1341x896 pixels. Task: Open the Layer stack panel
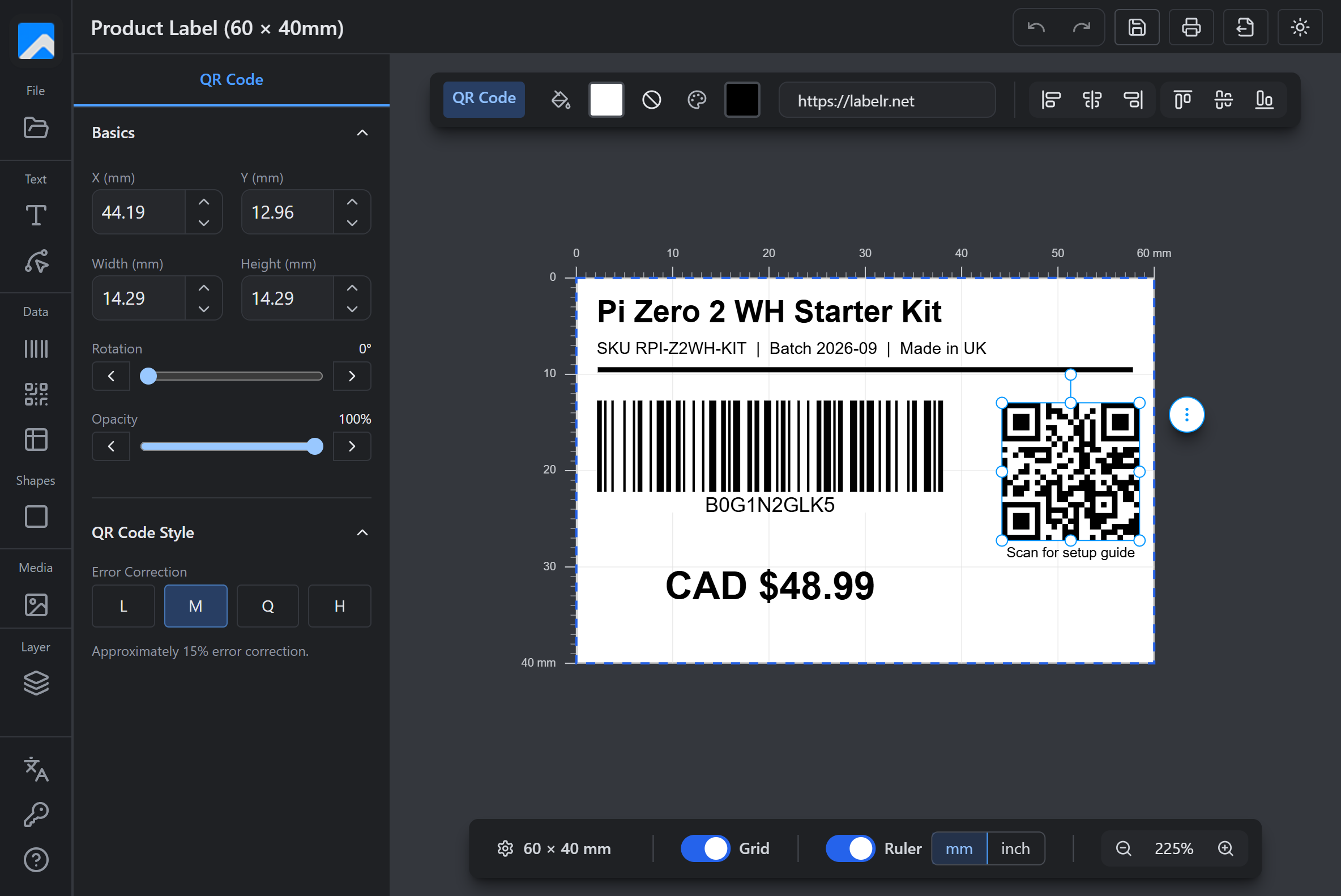click(x=36, y=683)
